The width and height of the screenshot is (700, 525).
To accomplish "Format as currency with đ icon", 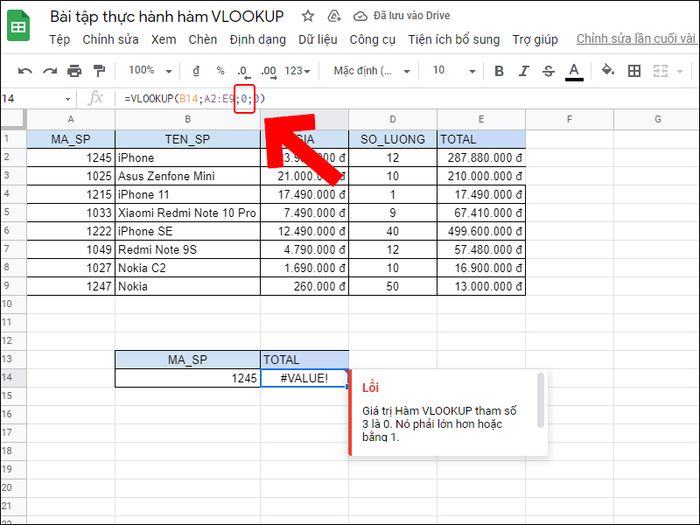I will [196, 71].
